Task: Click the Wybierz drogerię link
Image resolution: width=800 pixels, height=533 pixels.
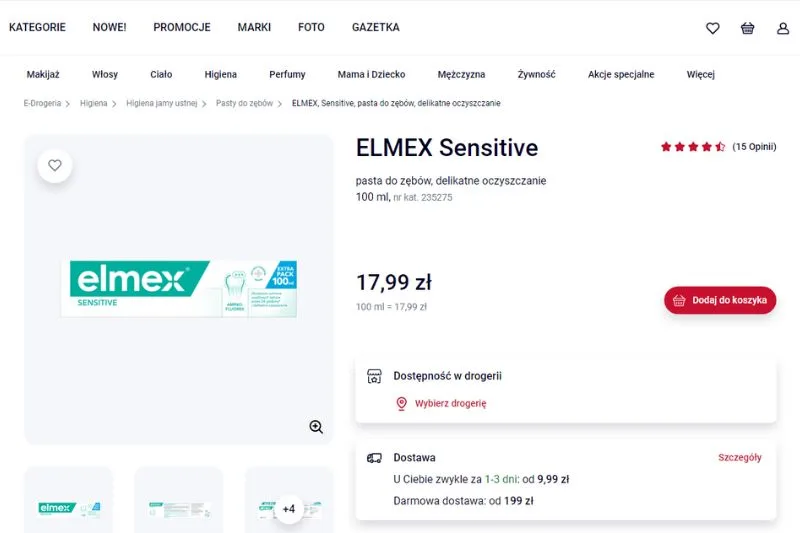Action: point(450,404)
